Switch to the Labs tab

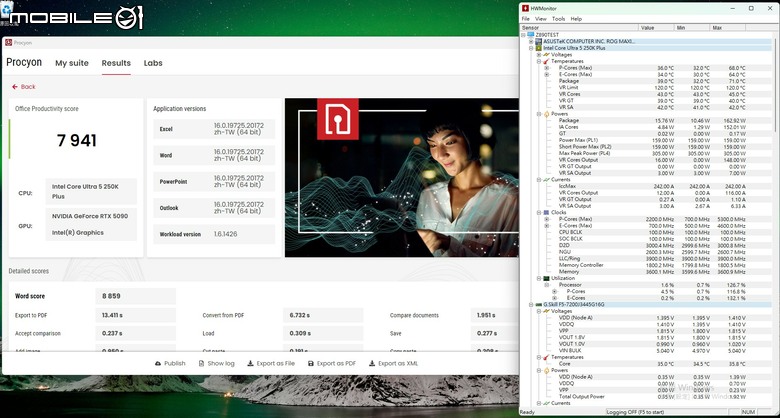coord(153,63)
